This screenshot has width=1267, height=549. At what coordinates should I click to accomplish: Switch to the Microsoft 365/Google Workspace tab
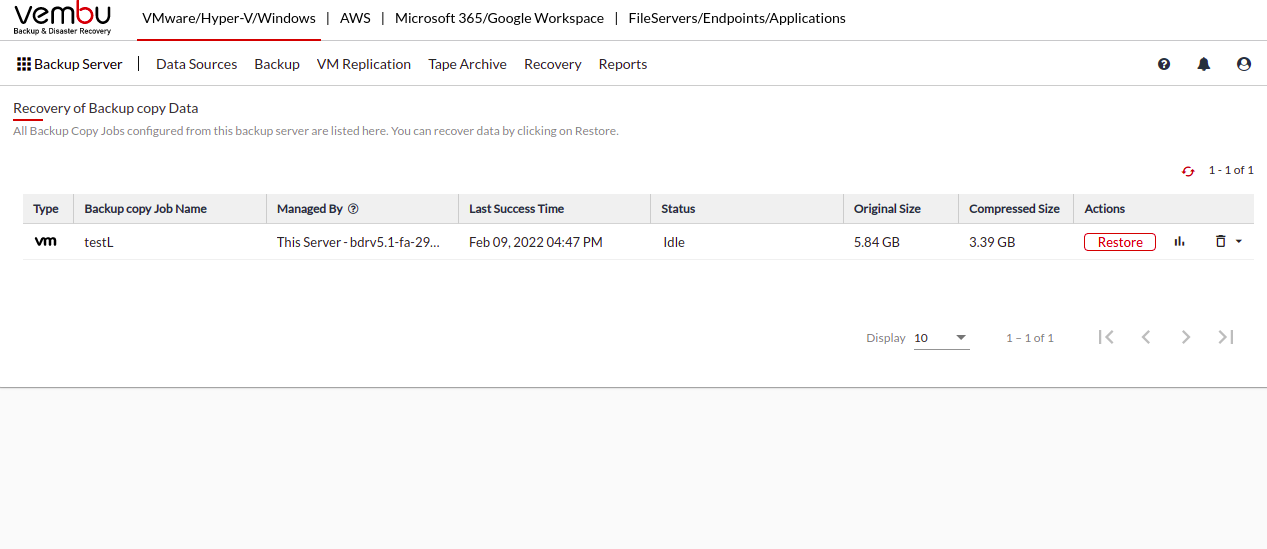point(499,18)
